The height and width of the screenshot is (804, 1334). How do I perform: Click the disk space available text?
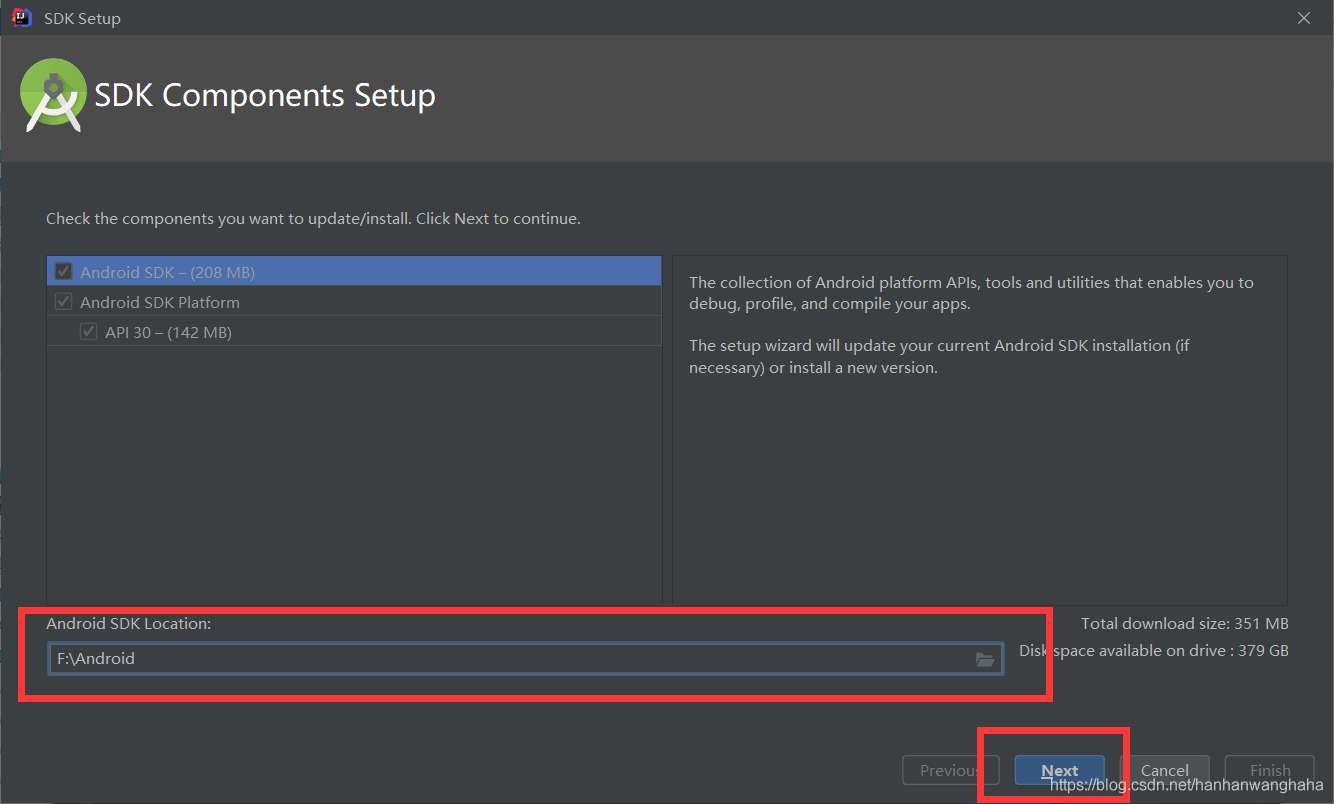pos(1153,650)
